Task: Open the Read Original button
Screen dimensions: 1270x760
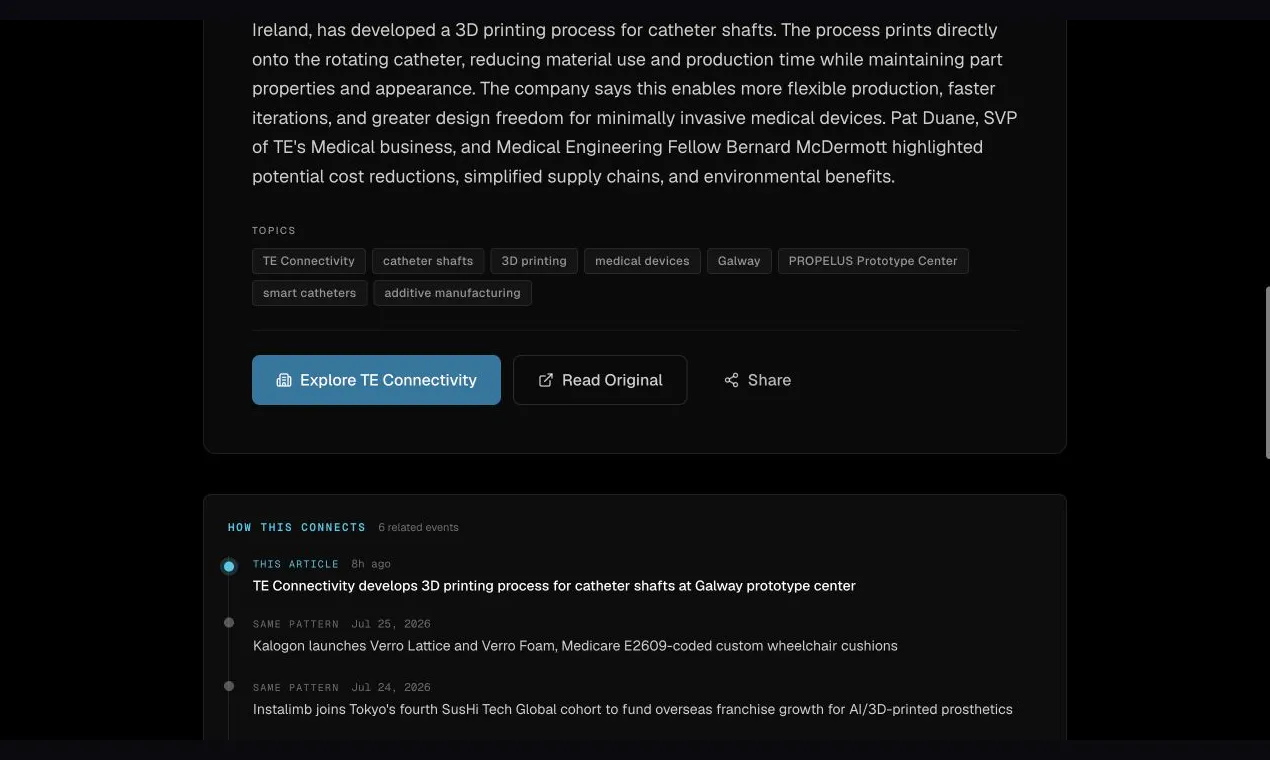Action: pos(600,380)
